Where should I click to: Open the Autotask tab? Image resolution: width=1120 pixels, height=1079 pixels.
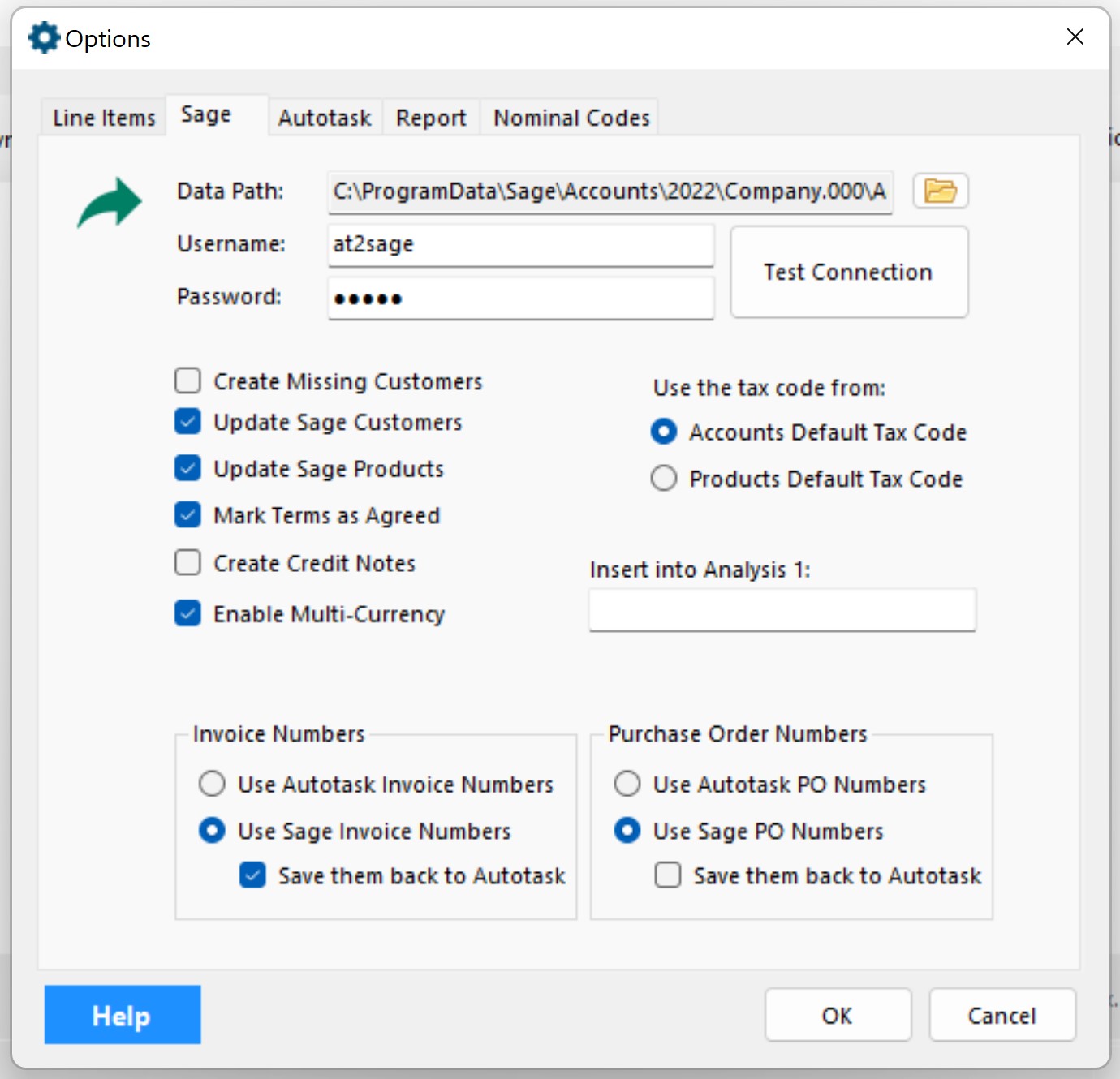(x=325, y=118)
